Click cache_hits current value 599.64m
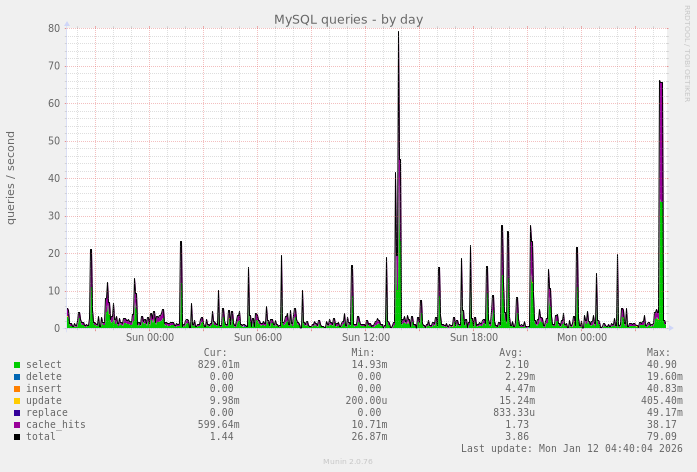Screen dimensions: 697x472 click(x=218, y=424)
